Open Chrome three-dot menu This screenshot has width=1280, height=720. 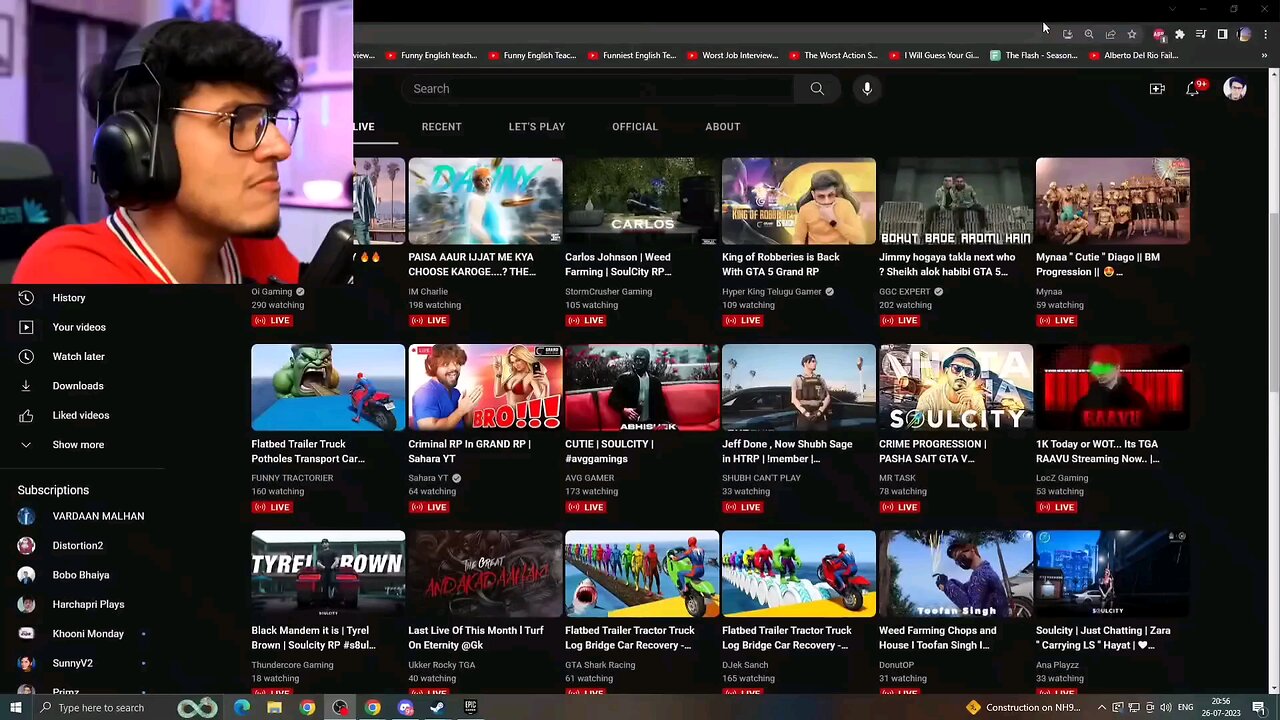tap(1265, 34)
